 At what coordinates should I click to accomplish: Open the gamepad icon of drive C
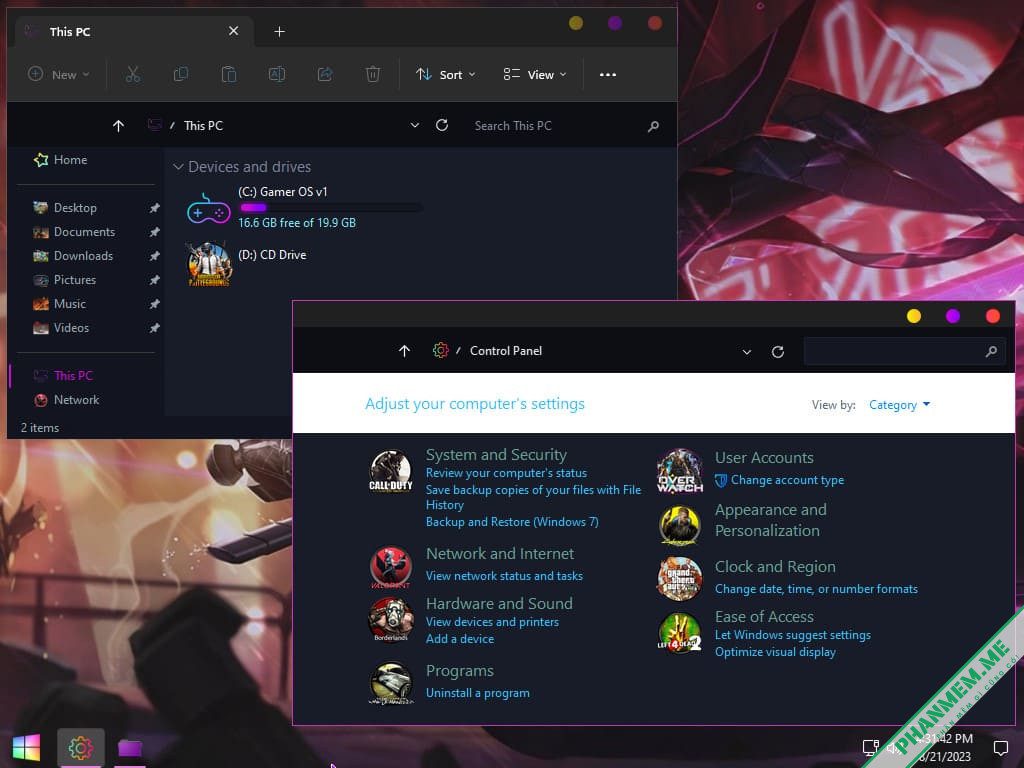tap(208, 209)
